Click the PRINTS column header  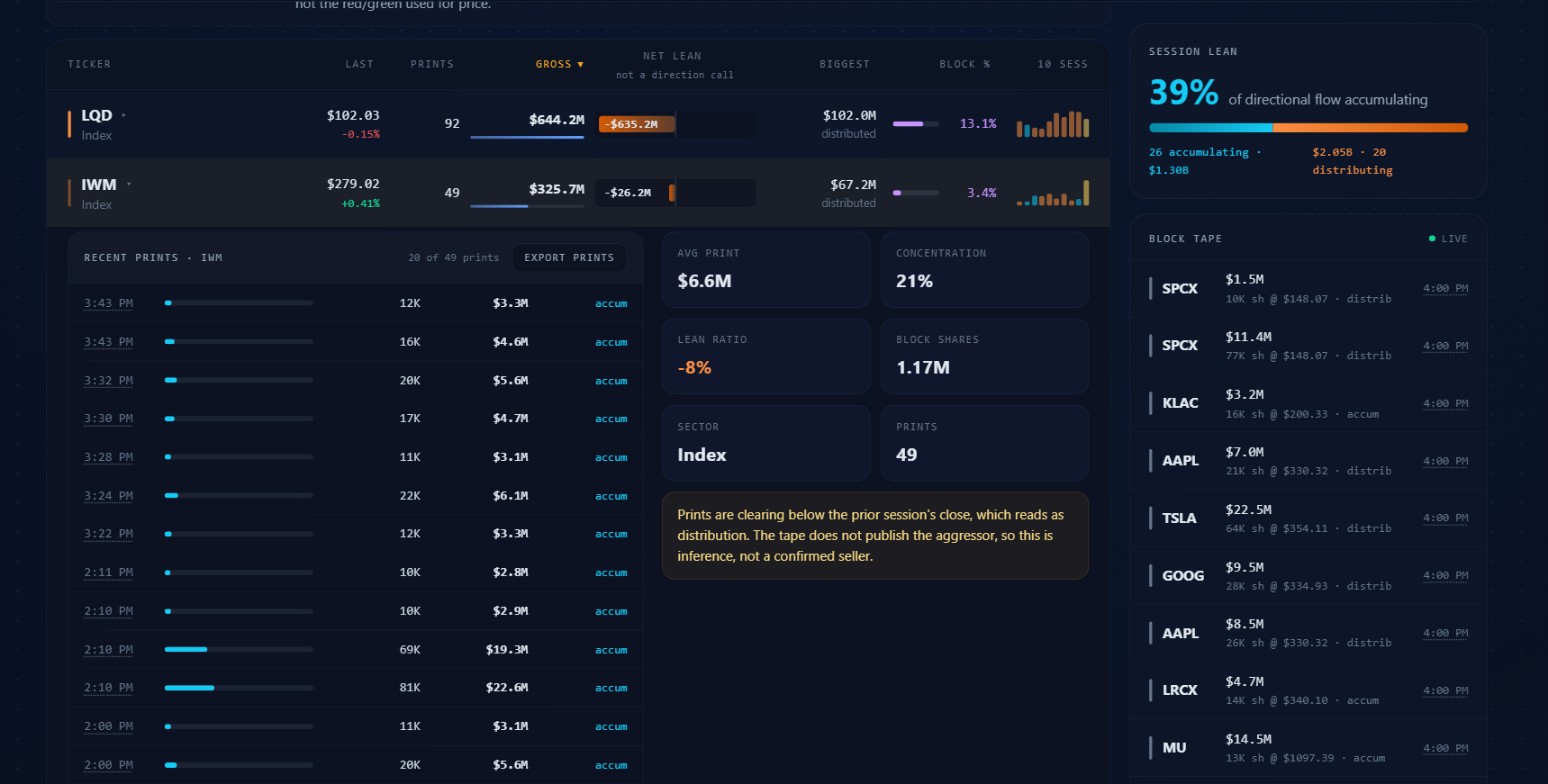point(432,64)
